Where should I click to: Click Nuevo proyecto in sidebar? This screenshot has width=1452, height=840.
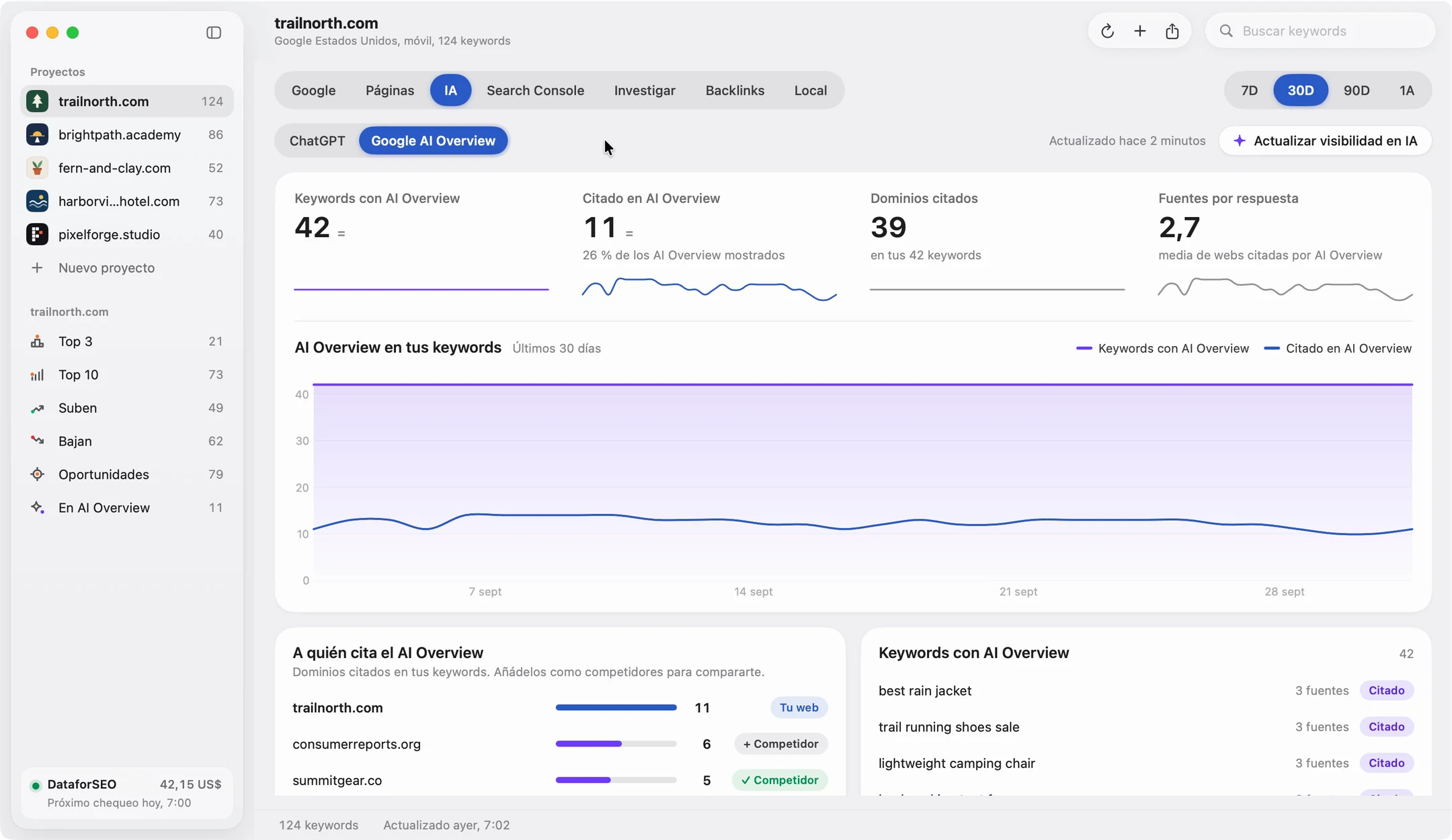[126, 267]
